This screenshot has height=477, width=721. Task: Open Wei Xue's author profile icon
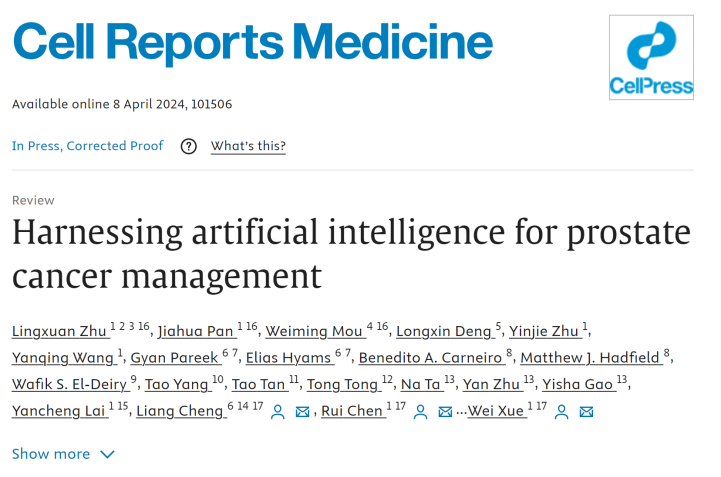click(x=561, y=412)
